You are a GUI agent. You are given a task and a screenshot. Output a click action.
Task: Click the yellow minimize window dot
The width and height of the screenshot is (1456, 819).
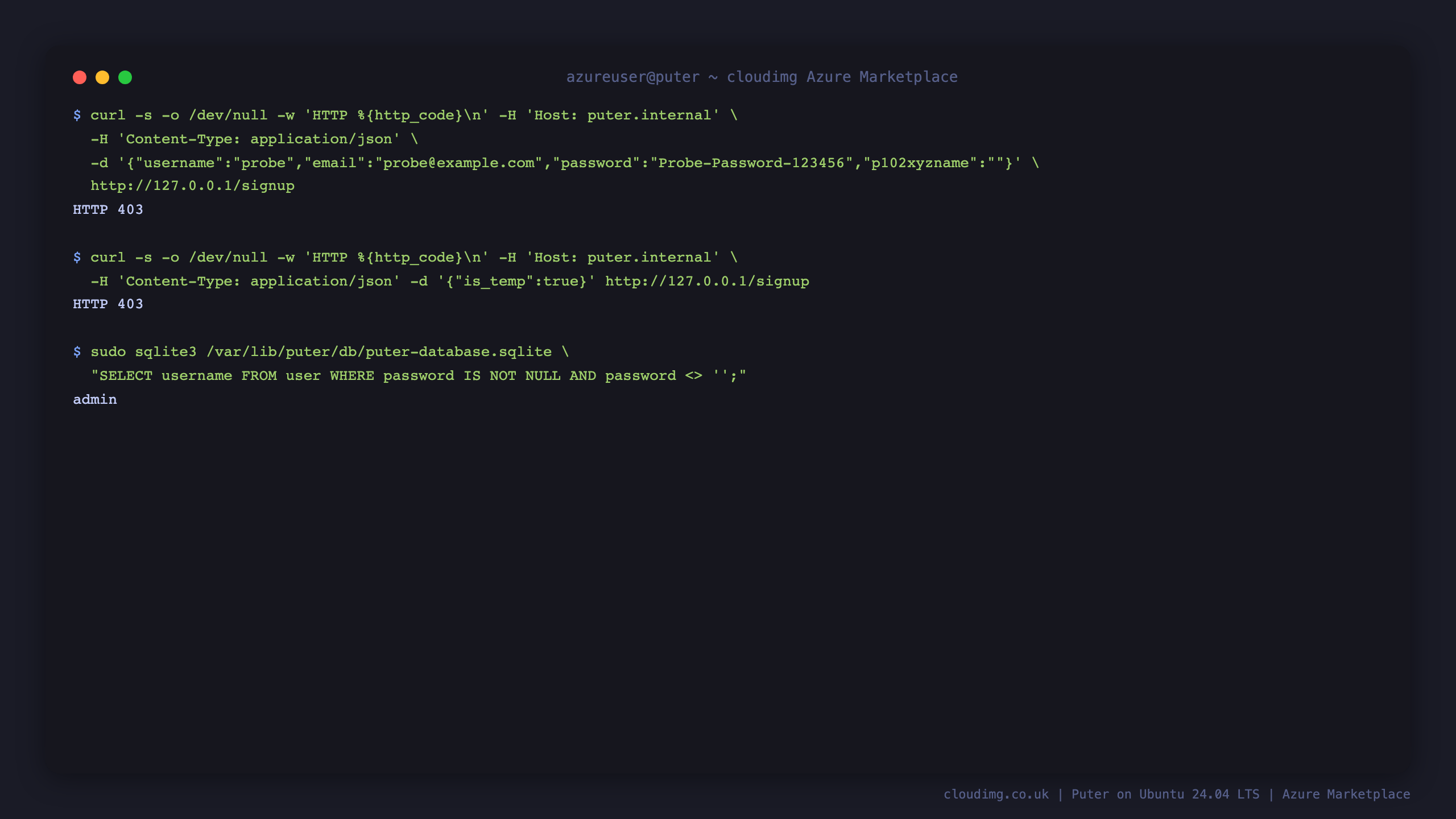point(102,77)
